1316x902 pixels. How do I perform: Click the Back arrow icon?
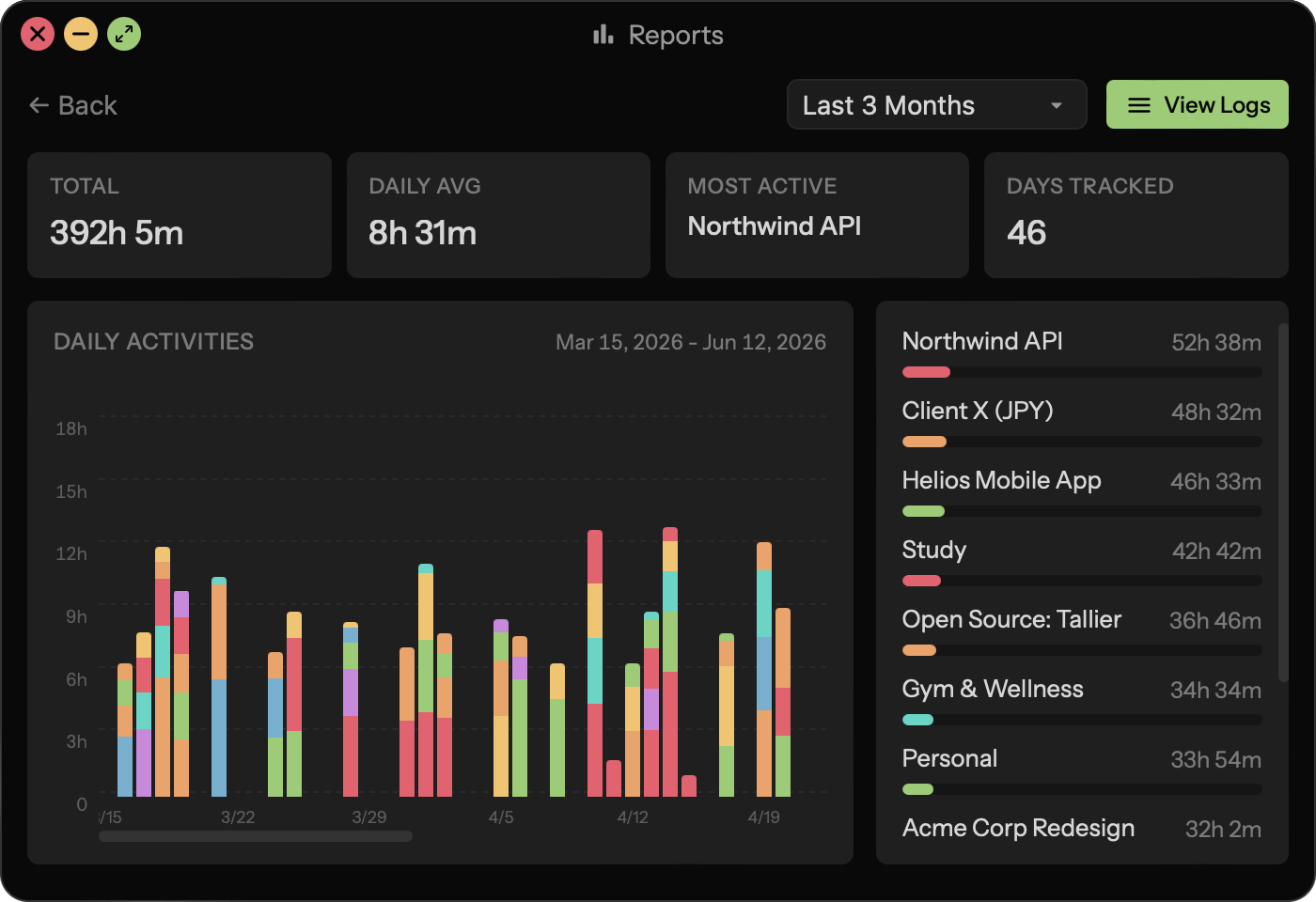[x=39, y=105]
